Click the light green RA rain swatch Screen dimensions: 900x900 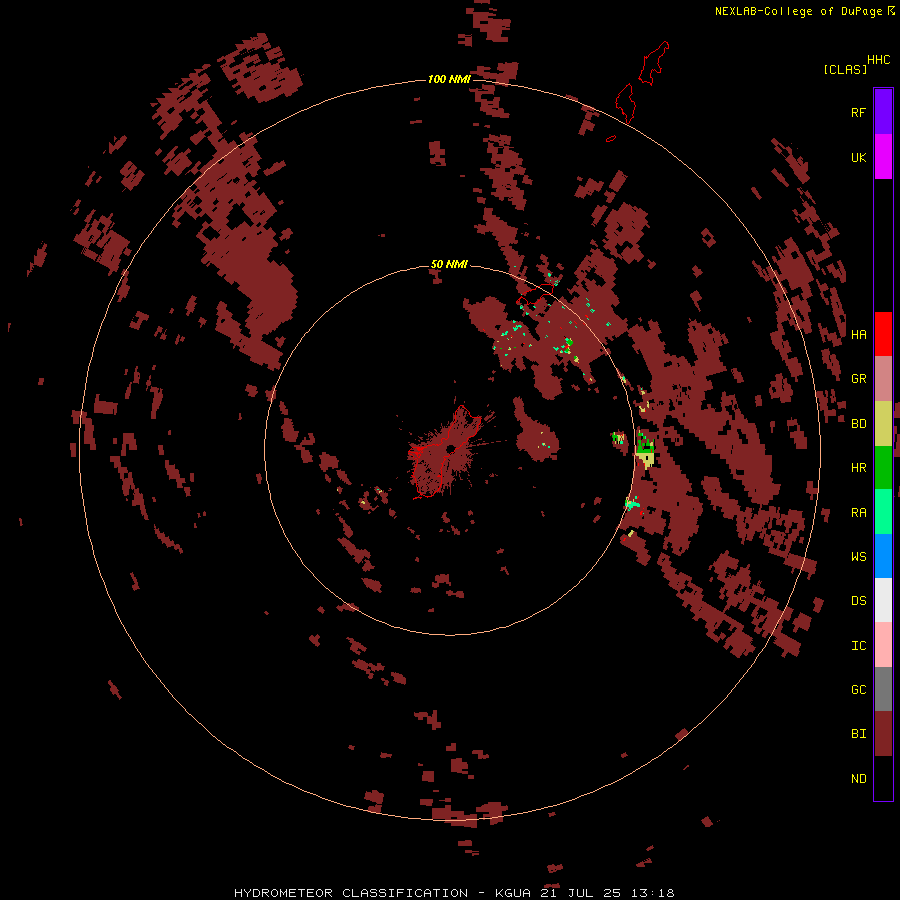point(883,512)
